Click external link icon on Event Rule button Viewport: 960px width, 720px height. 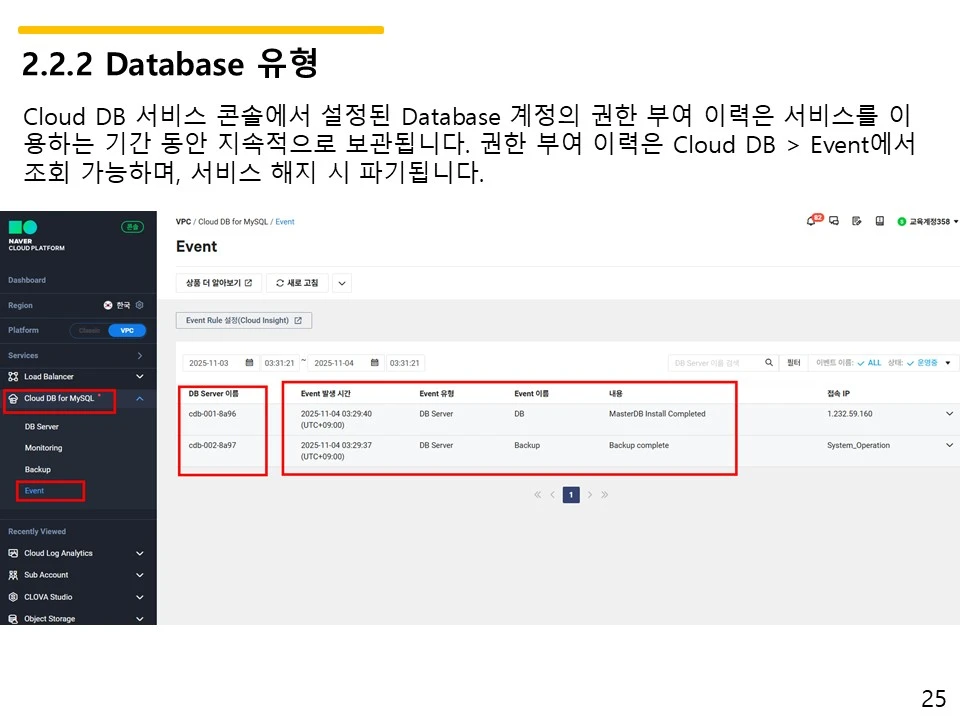point(298,320)
